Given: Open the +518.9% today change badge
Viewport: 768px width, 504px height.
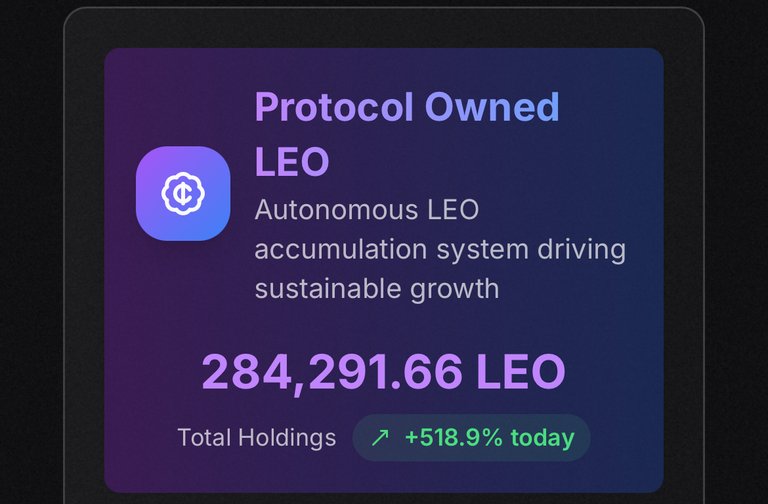Looking at the screenshot, I should coord(471,437).
